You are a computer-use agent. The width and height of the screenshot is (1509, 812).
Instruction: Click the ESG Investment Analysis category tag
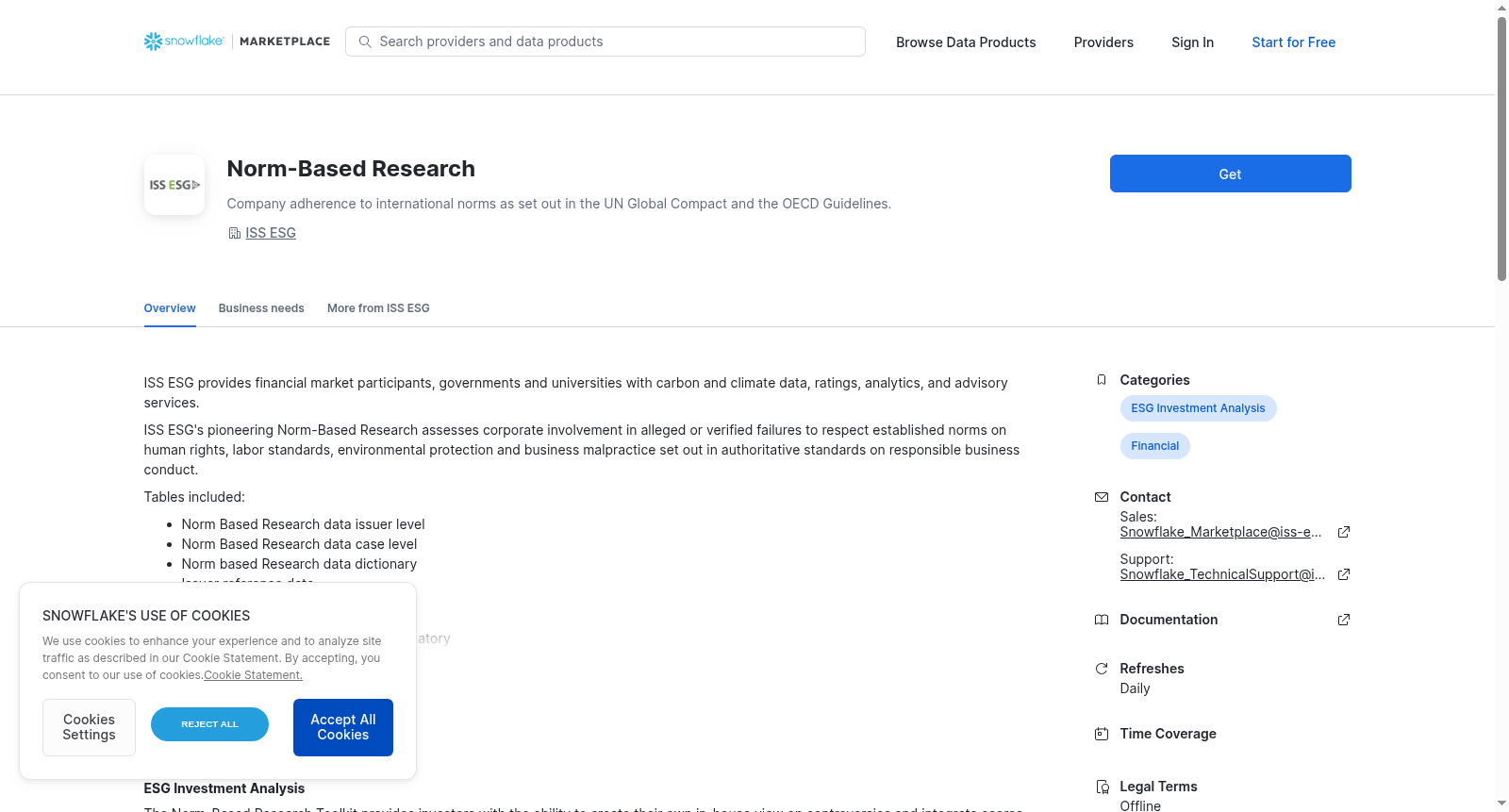(1198, 408)
